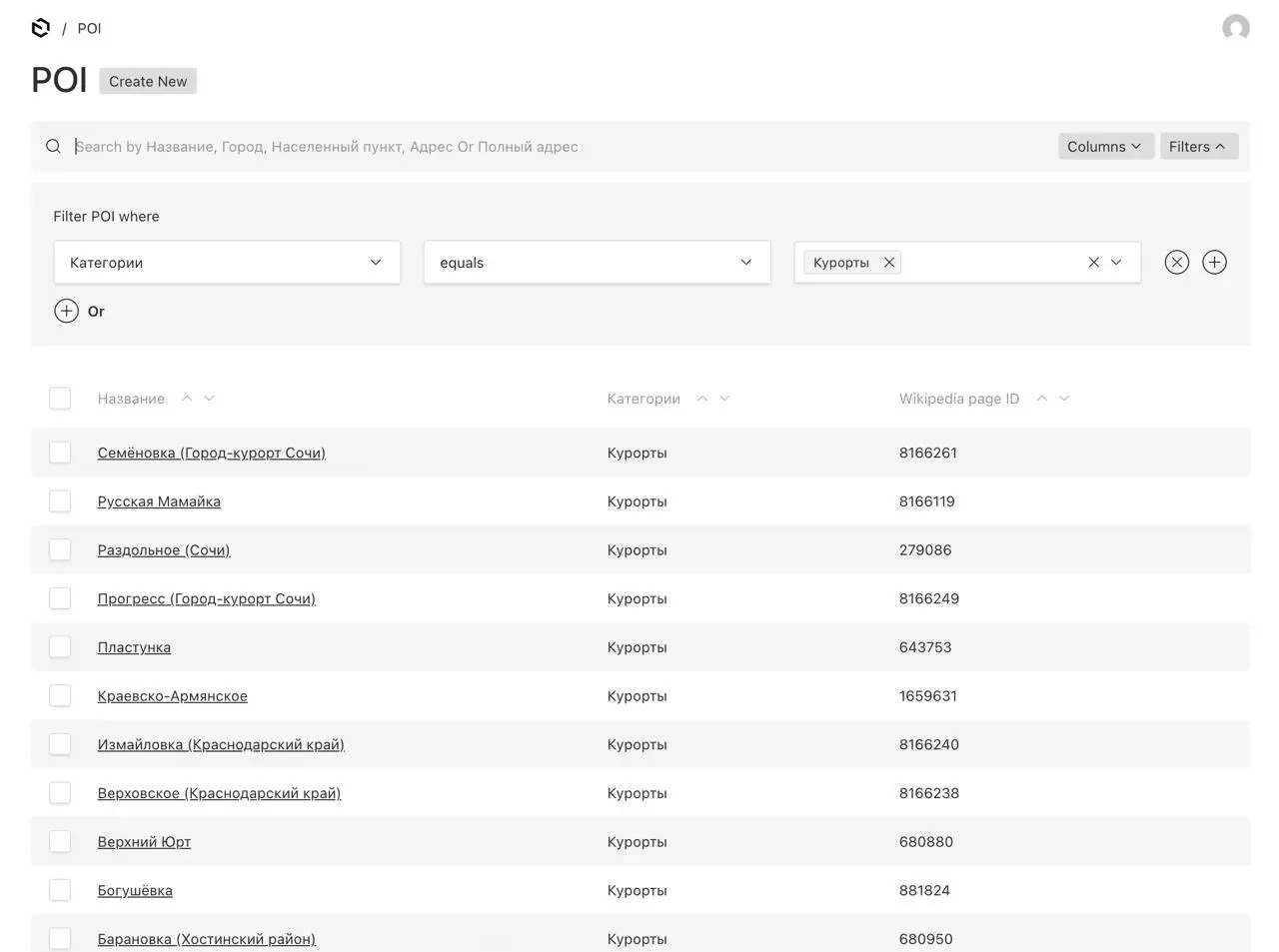The image size is (1279, 952).
Task: Add an Or filter group
Action: pyautogui.click(x=80, y=311)
